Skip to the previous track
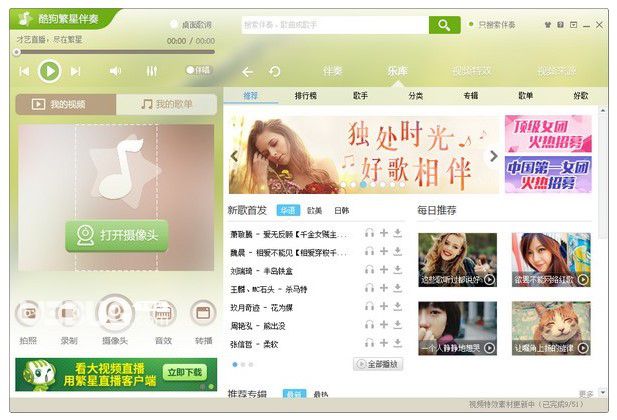The image size is (617, 420). pyautogui.click(x=24, y=71)
